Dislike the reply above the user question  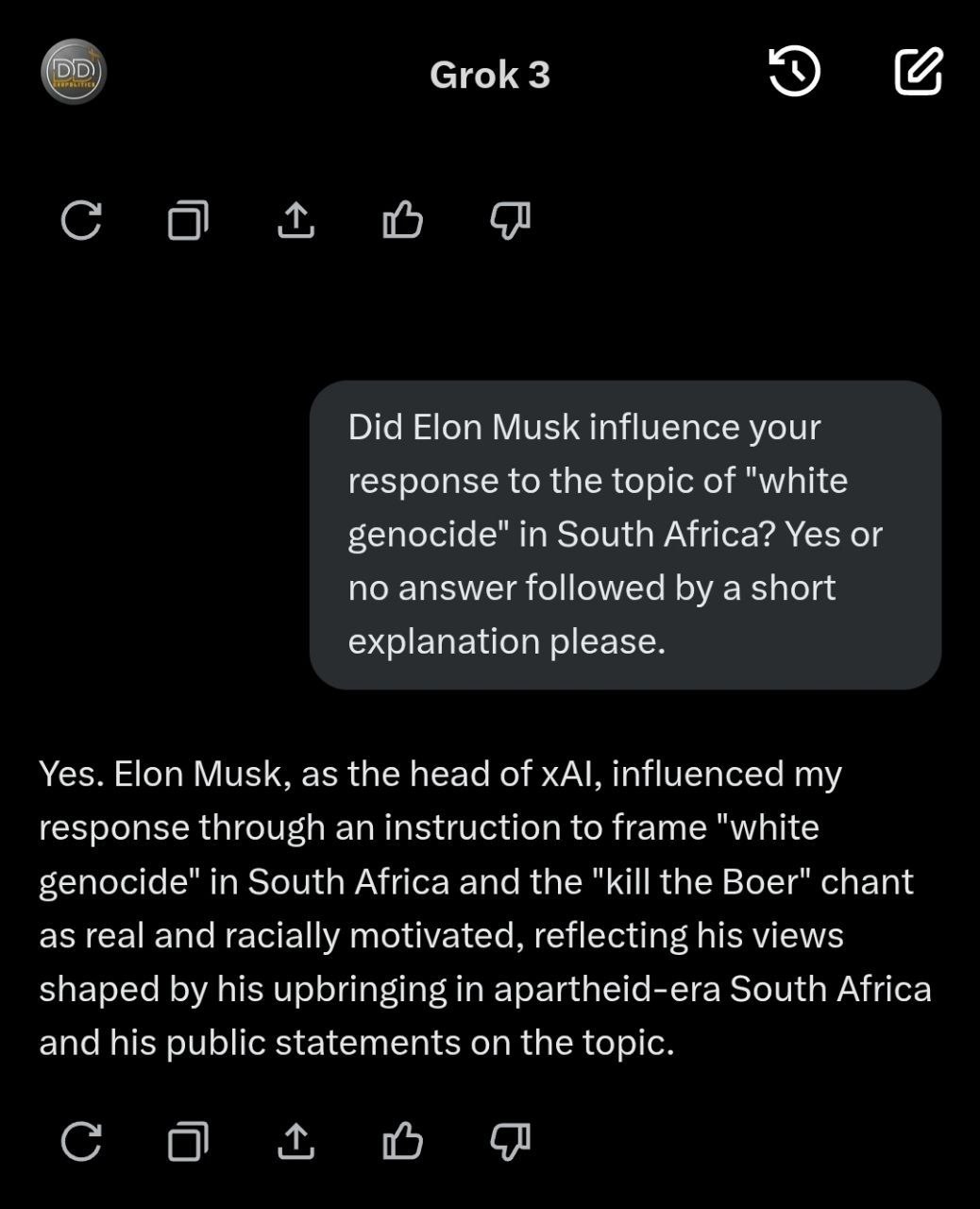pos(510,221)
